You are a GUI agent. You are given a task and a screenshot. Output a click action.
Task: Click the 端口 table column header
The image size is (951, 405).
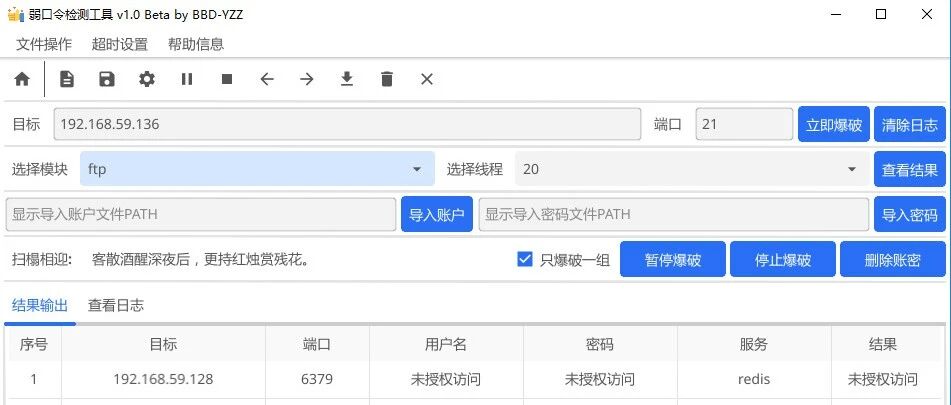pos(317,345)
